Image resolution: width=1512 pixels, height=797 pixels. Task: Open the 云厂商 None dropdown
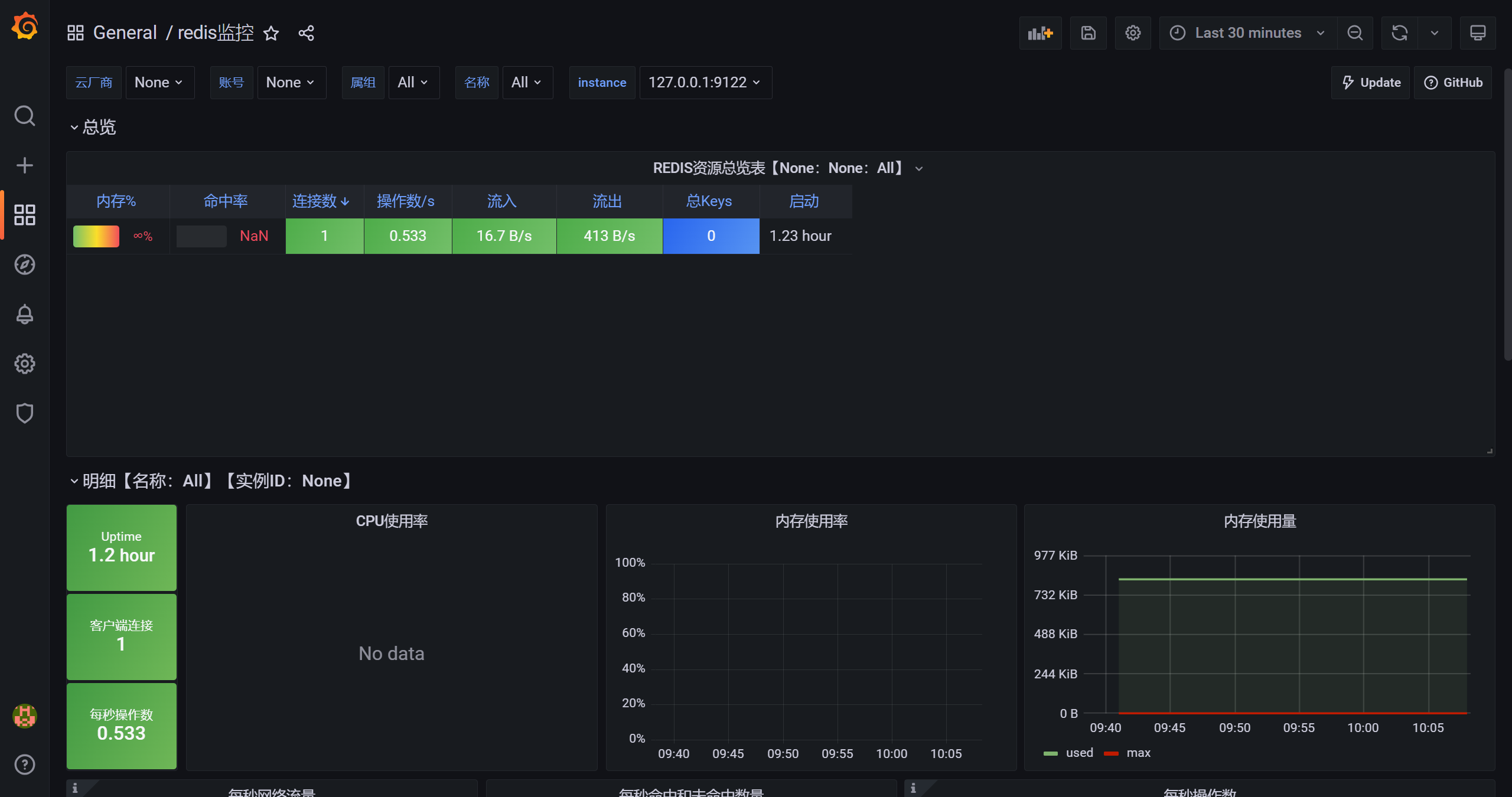coord(159,83)
